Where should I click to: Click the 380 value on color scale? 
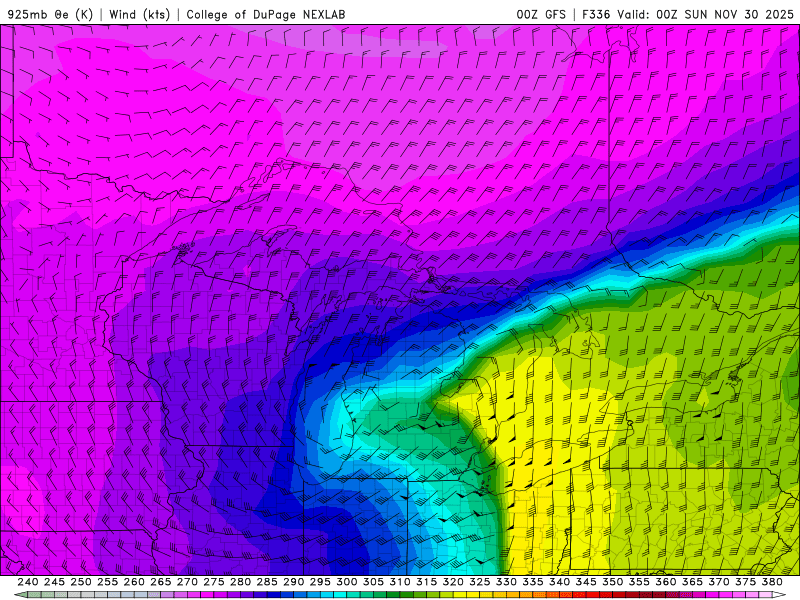772,582
